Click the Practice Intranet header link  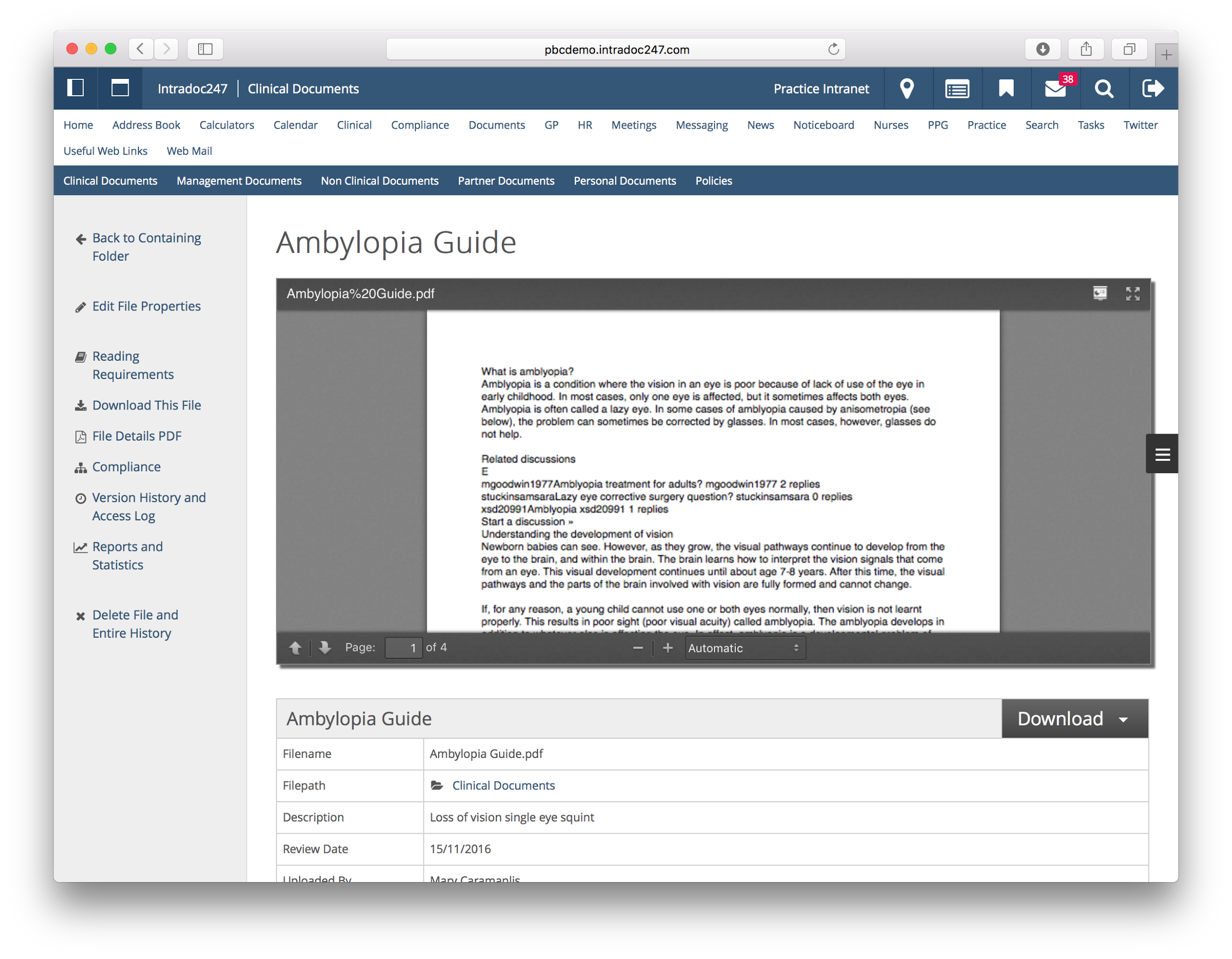click(x=821, y=89)
